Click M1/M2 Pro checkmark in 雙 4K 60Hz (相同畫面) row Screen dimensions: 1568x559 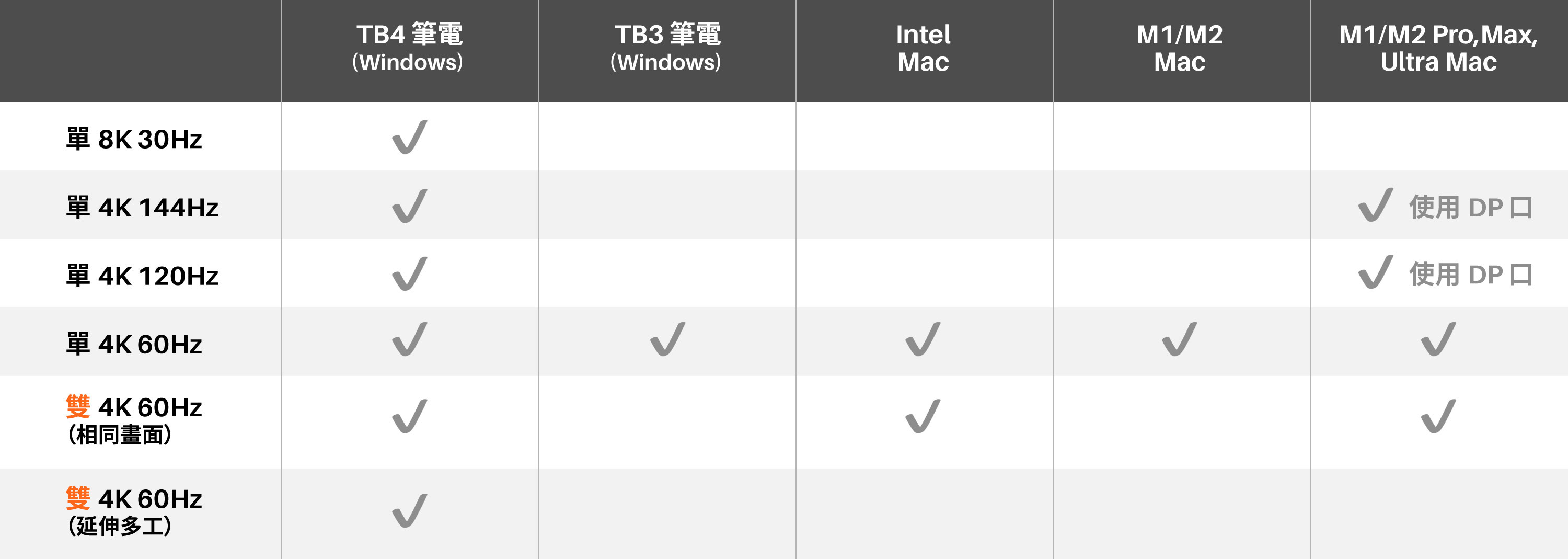(1438, 417)
